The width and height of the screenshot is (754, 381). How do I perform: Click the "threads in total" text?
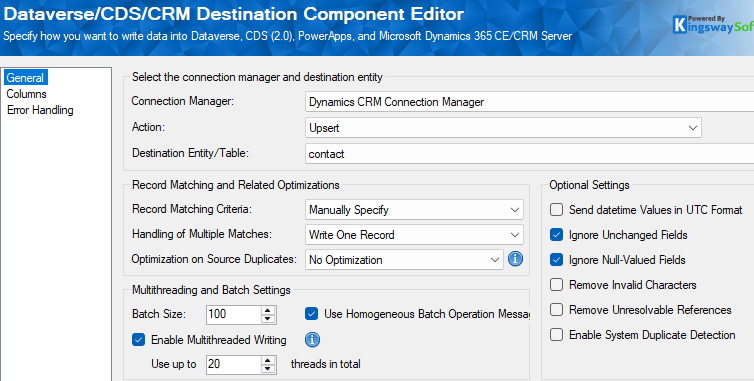pyautogui.click(x=326, y=364)
